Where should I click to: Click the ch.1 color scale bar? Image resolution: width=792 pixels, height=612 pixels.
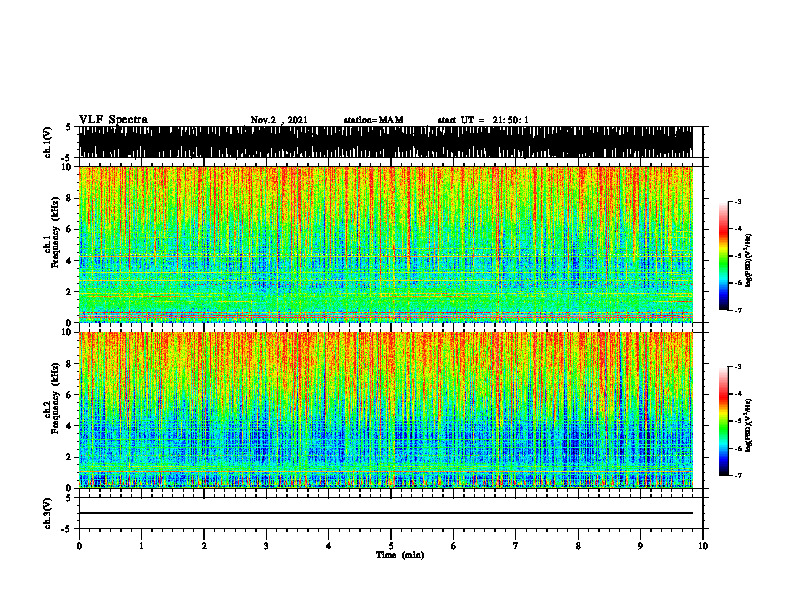point(724,256)
